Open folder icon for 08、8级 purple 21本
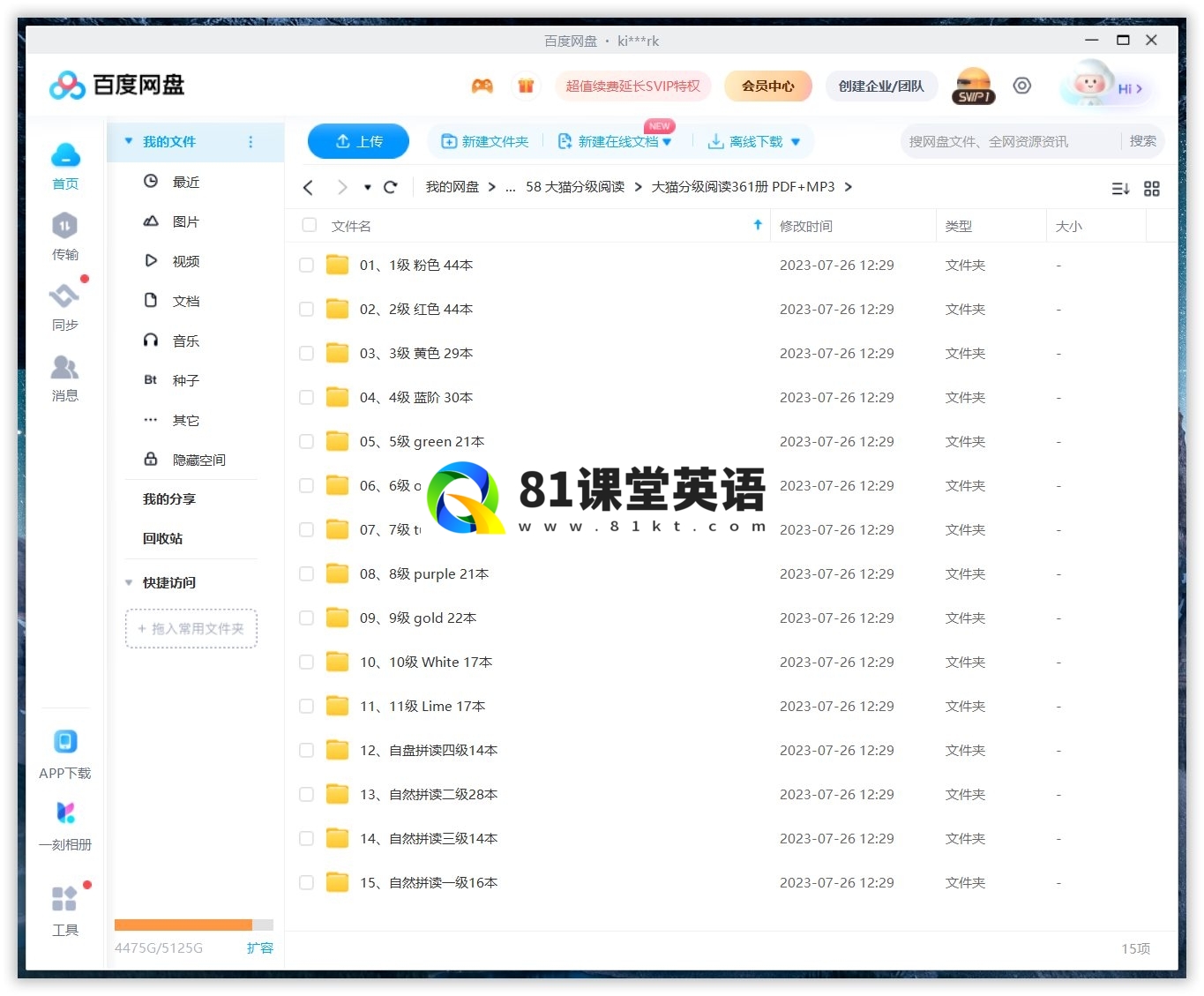The image size is (1204, 996). pyautogui.click(x=338, y=573)
